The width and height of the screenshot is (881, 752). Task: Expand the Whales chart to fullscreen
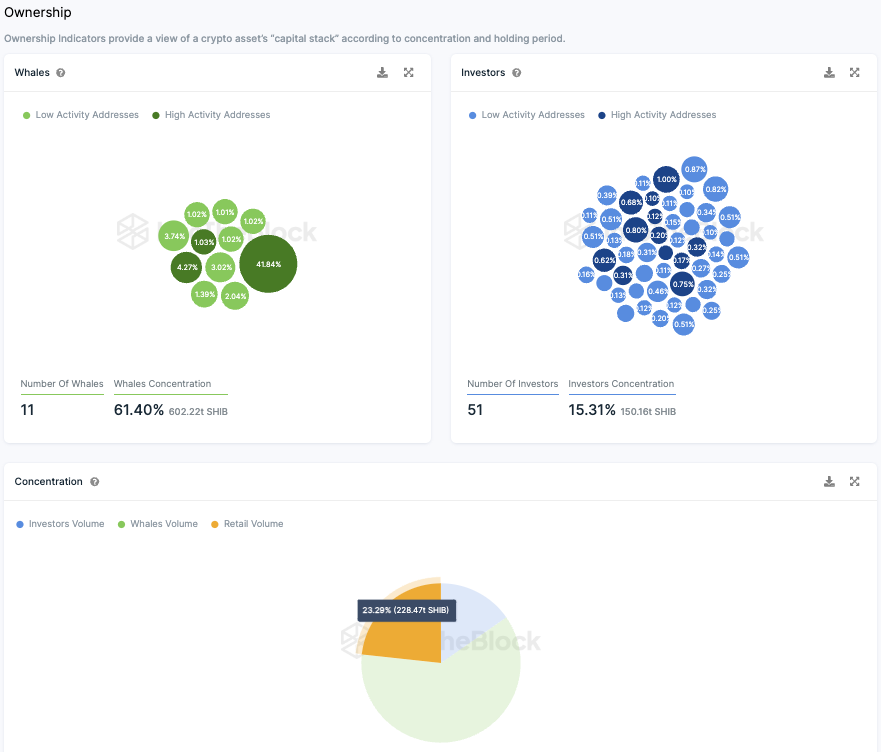coord(408,73)
